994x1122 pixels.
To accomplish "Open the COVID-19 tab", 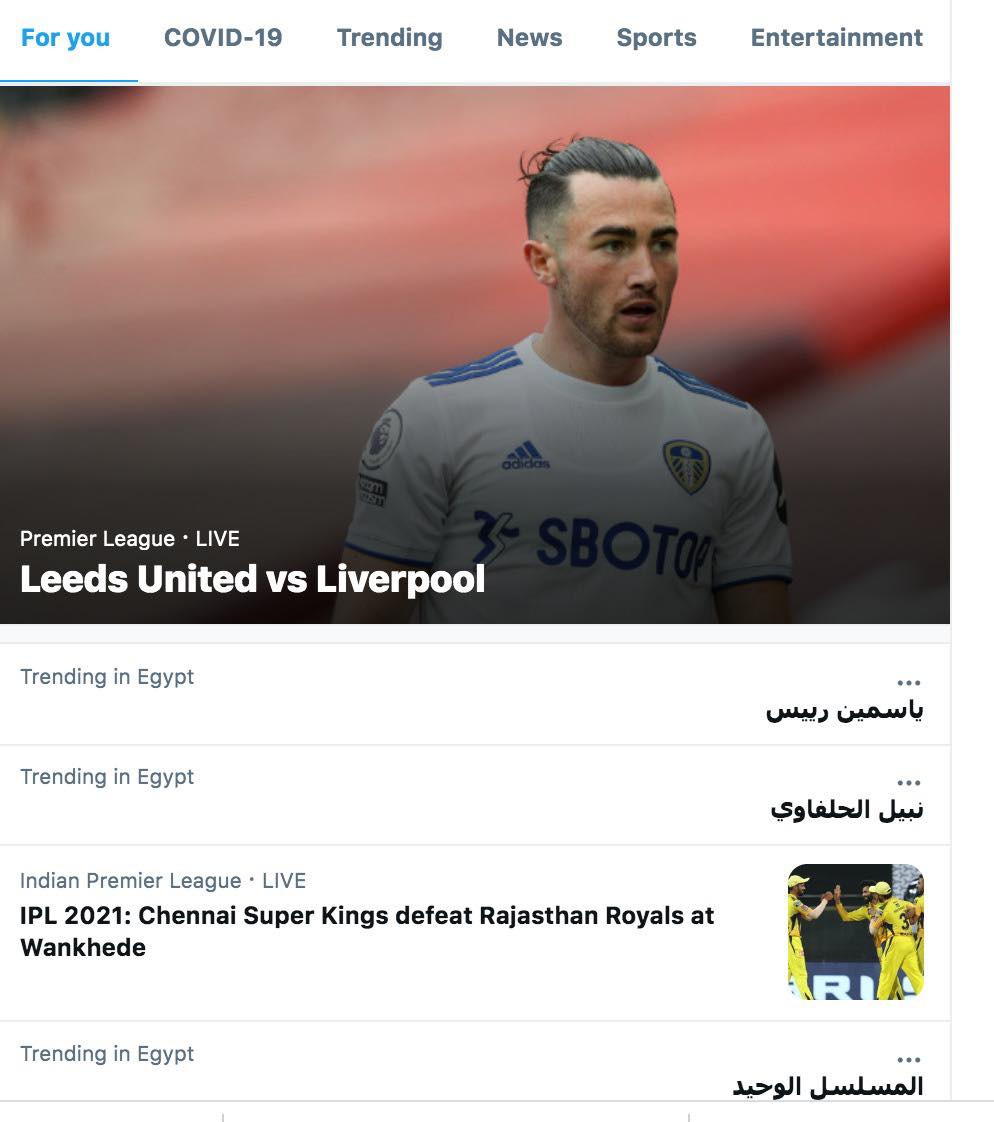I will point(223,38).
